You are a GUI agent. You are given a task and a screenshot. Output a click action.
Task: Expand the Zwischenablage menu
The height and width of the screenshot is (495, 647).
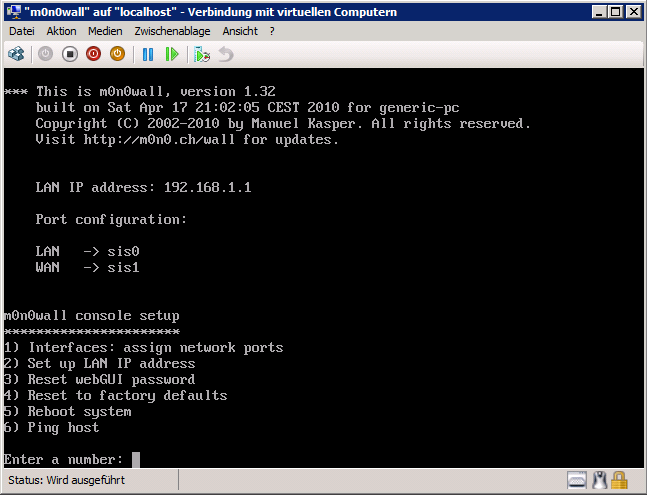173,31
